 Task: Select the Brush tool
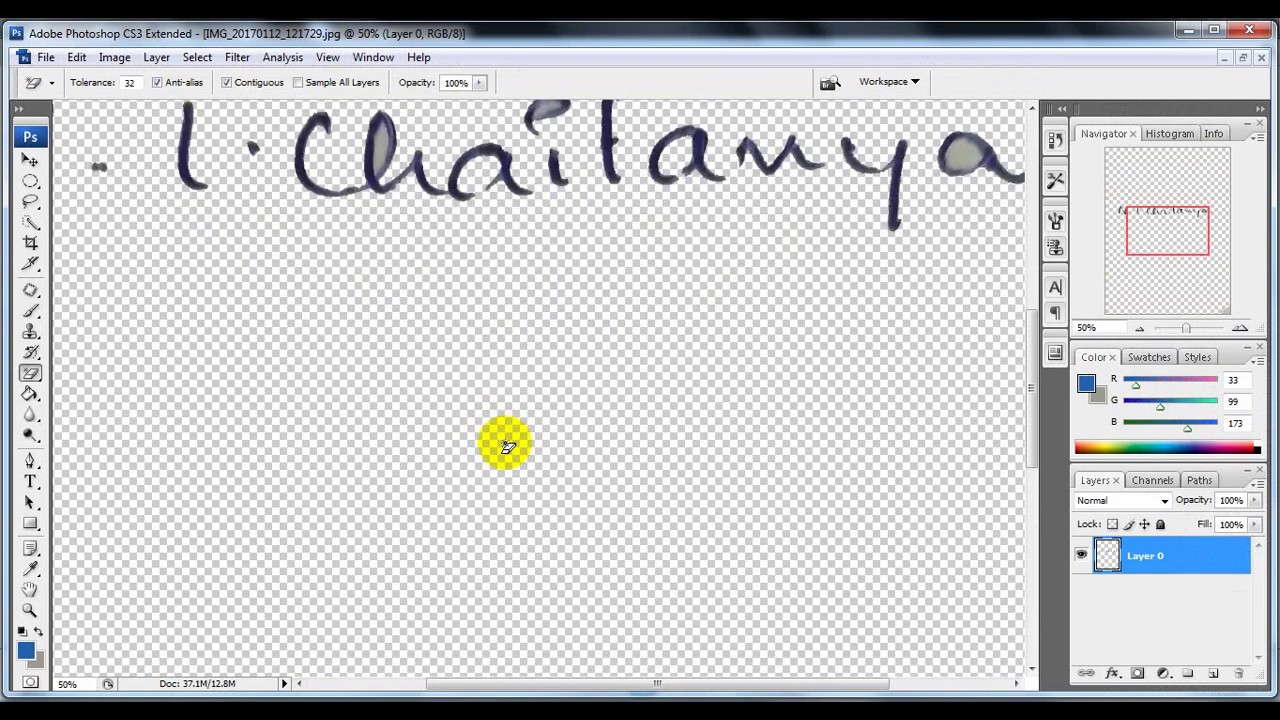pos(30,311)
